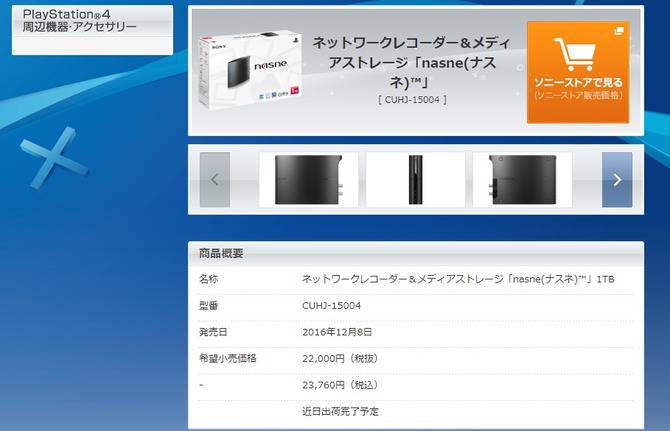Viewport: 670px width, 431px height.
Task: Select the nasne front view thumbnail
Action: tap(309, 180)
